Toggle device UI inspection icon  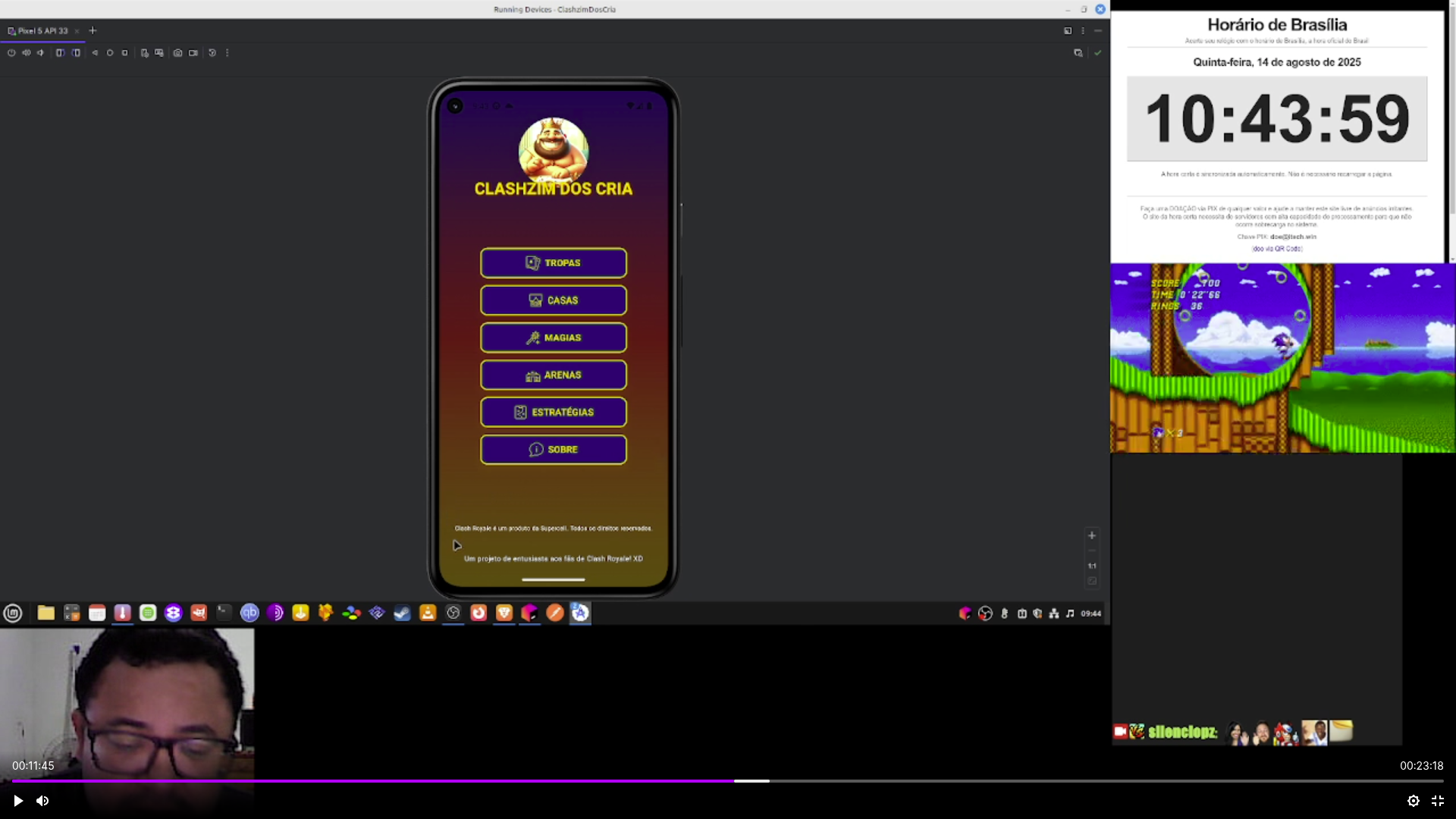click(x=1078, y=53)
